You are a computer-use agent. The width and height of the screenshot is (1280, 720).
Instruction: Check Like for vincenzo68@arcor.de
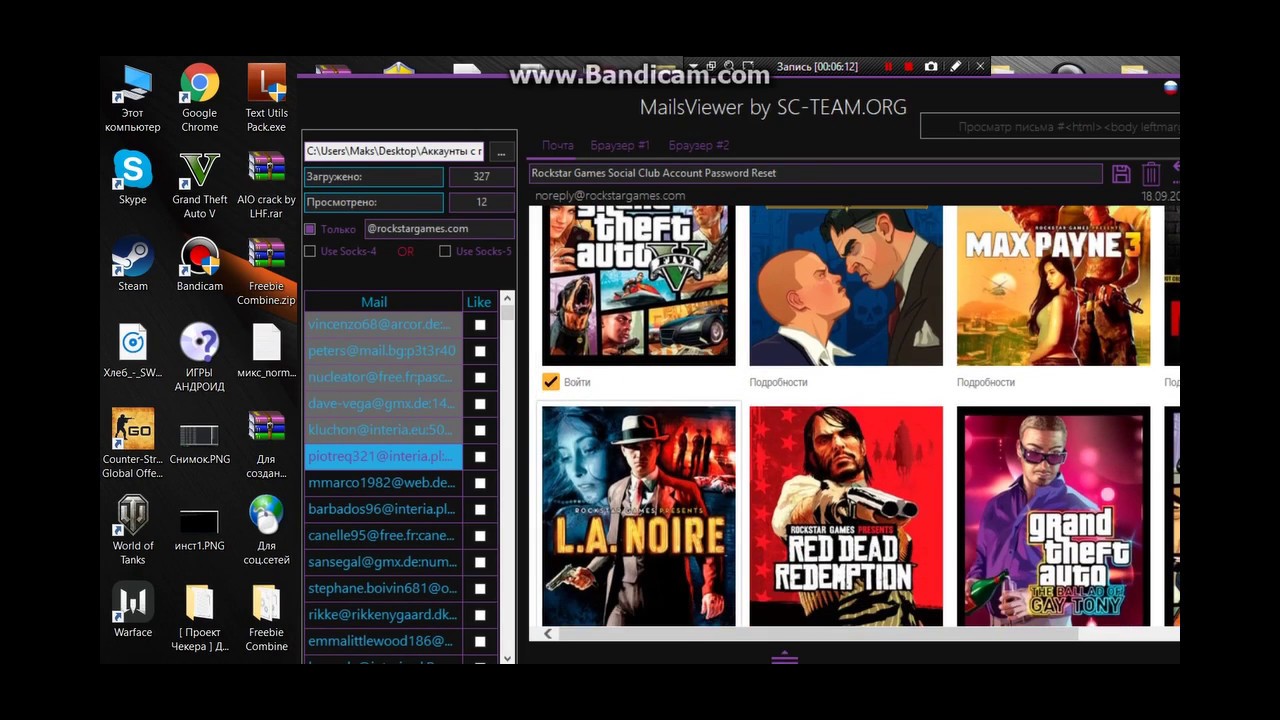point(480,325)
